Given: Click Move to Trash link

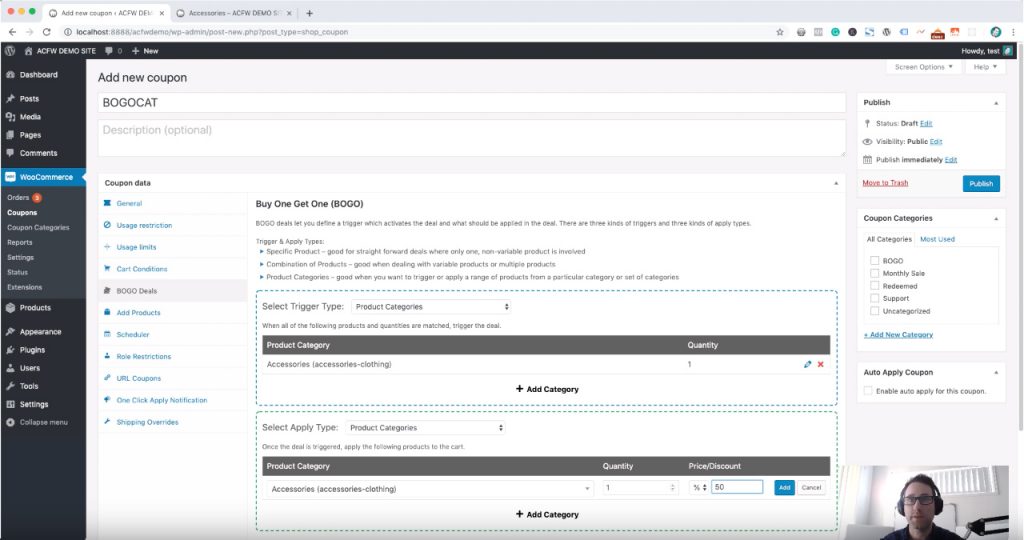Looking at the screenshot, I should (x=885, y=183).
